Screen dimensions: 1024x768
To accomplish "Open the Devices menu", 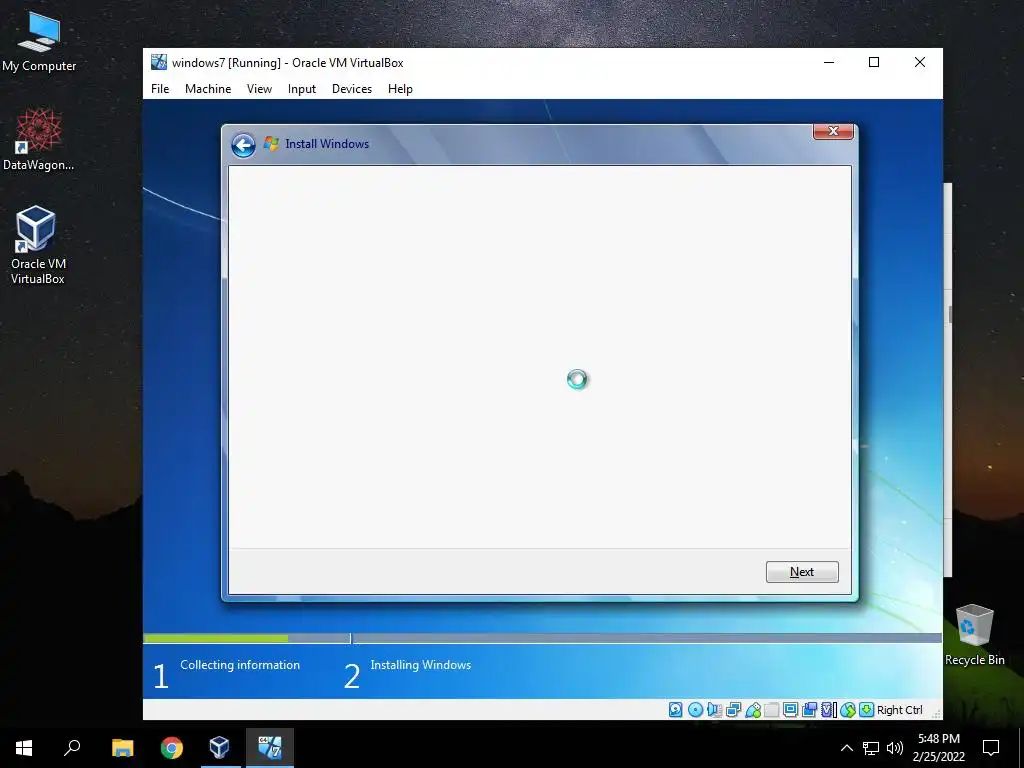I will [x=351, y=89].
